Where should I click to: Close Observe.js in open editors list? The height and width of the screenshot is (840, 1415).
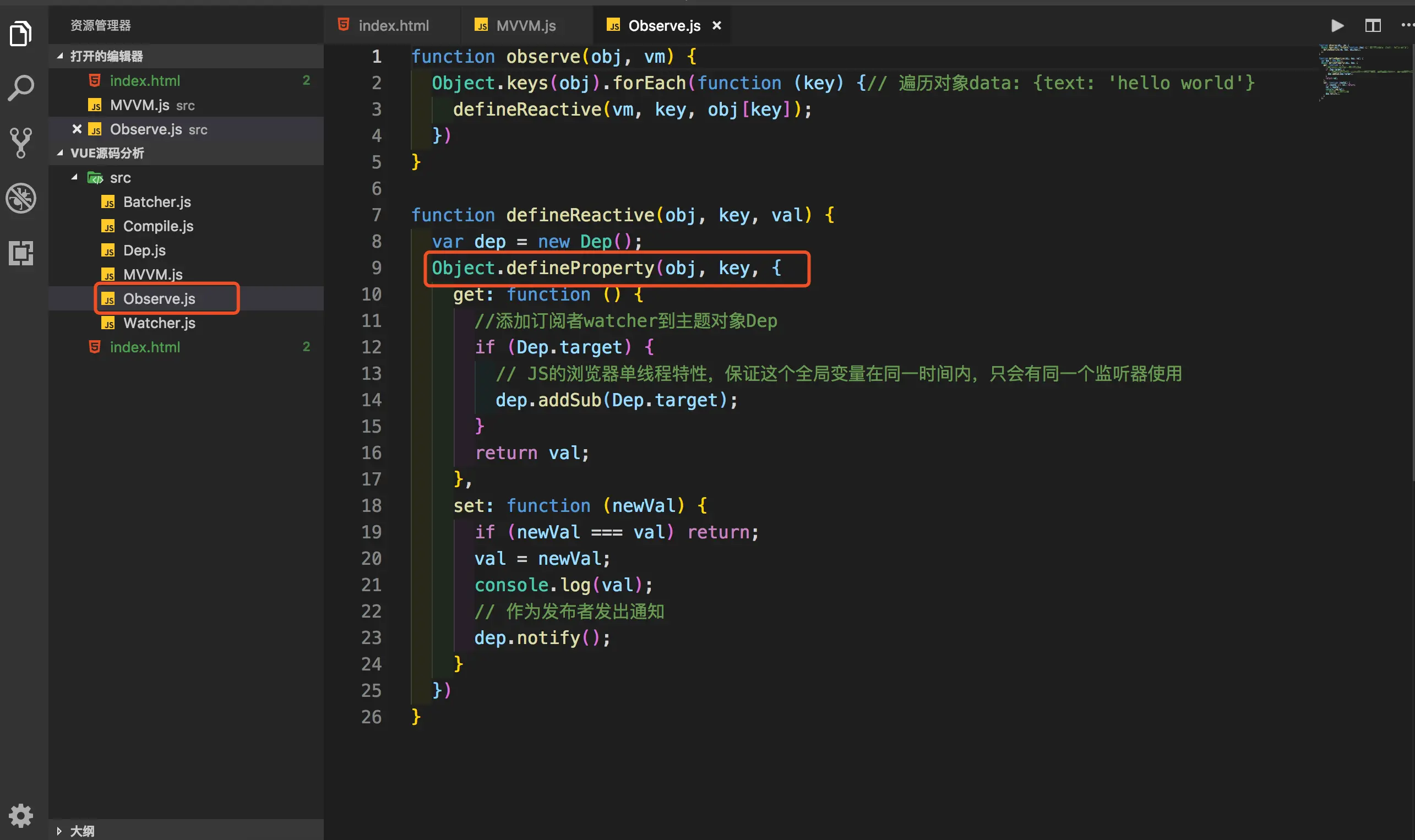77,129
